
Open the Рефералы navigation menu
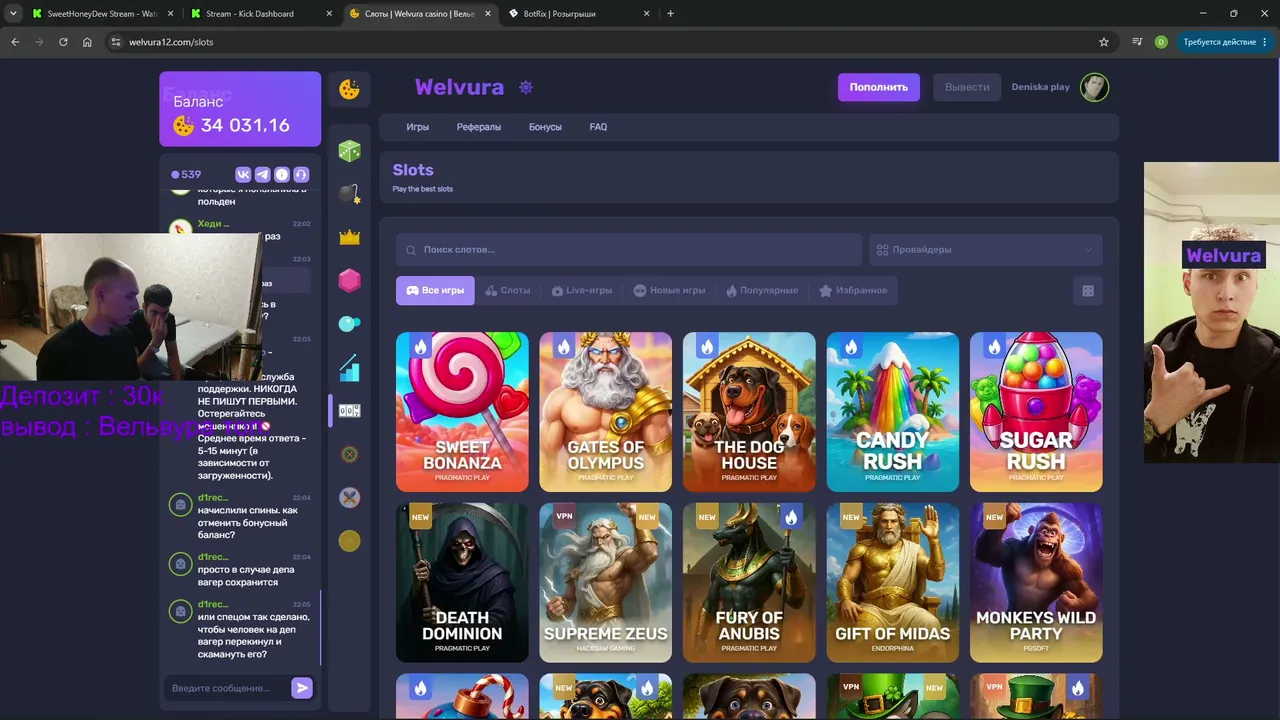click(x=479, y=127)
